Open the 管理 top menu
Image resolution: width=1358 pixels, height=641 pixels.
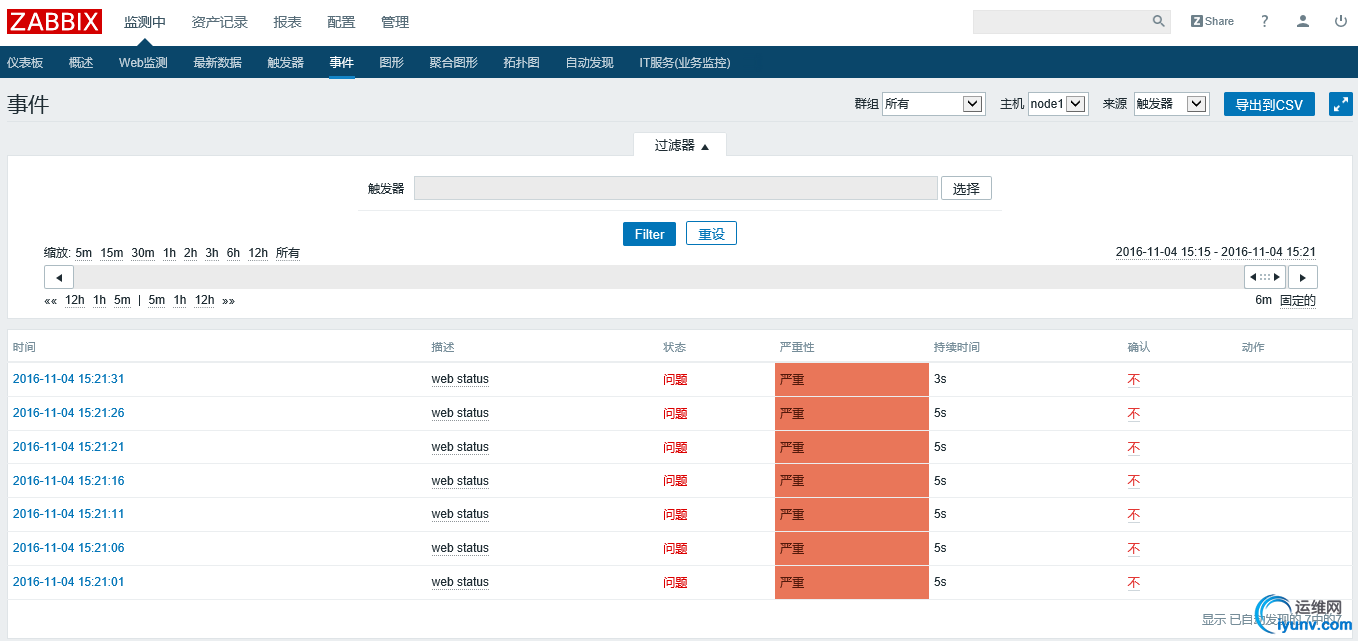coord(395,22)
